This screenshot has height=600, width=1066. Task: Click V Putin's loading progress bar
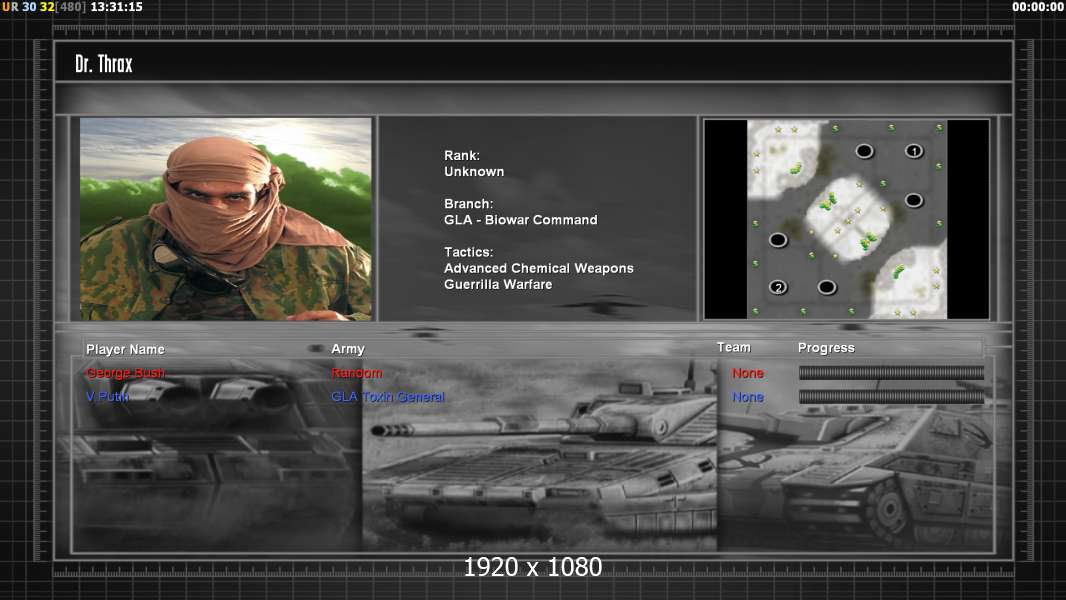pos(891,397)
